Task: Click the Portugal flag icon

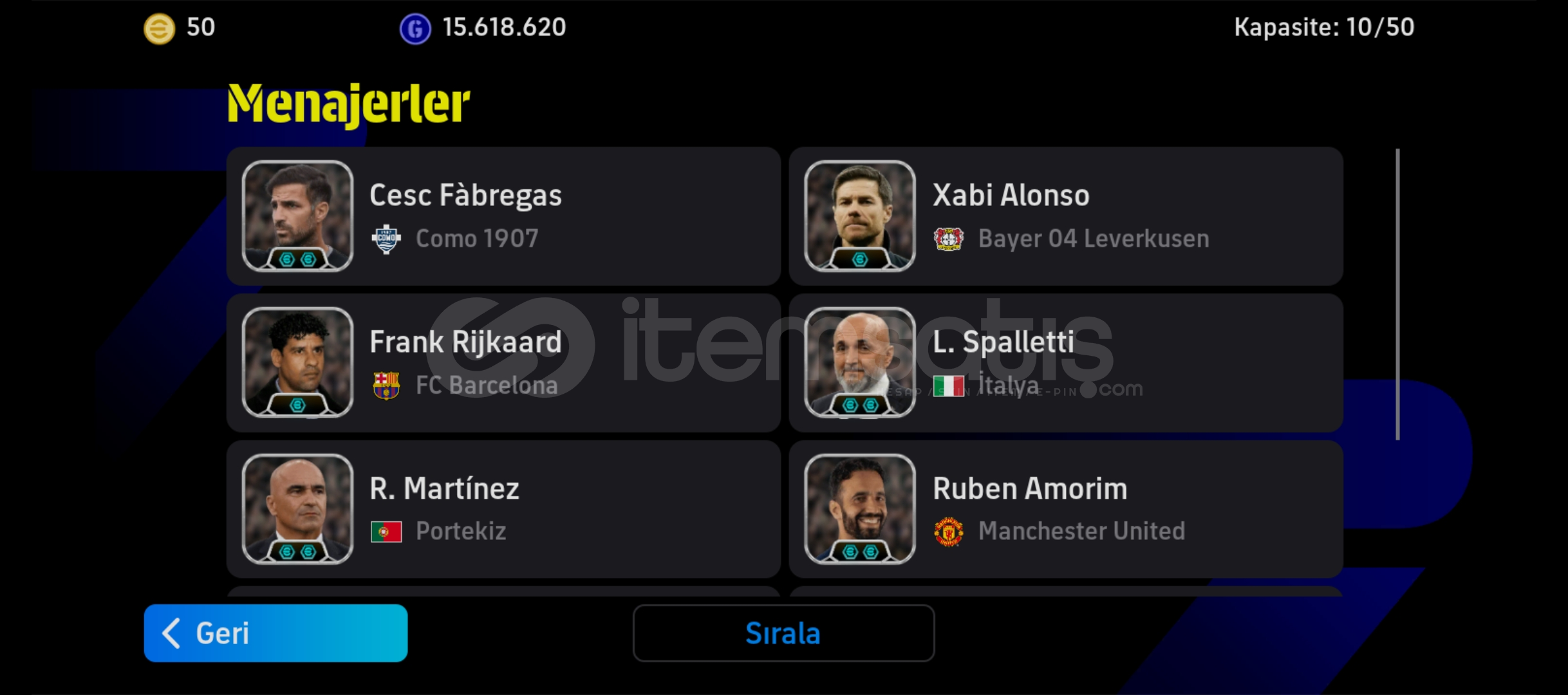Action: coord(386,532)
